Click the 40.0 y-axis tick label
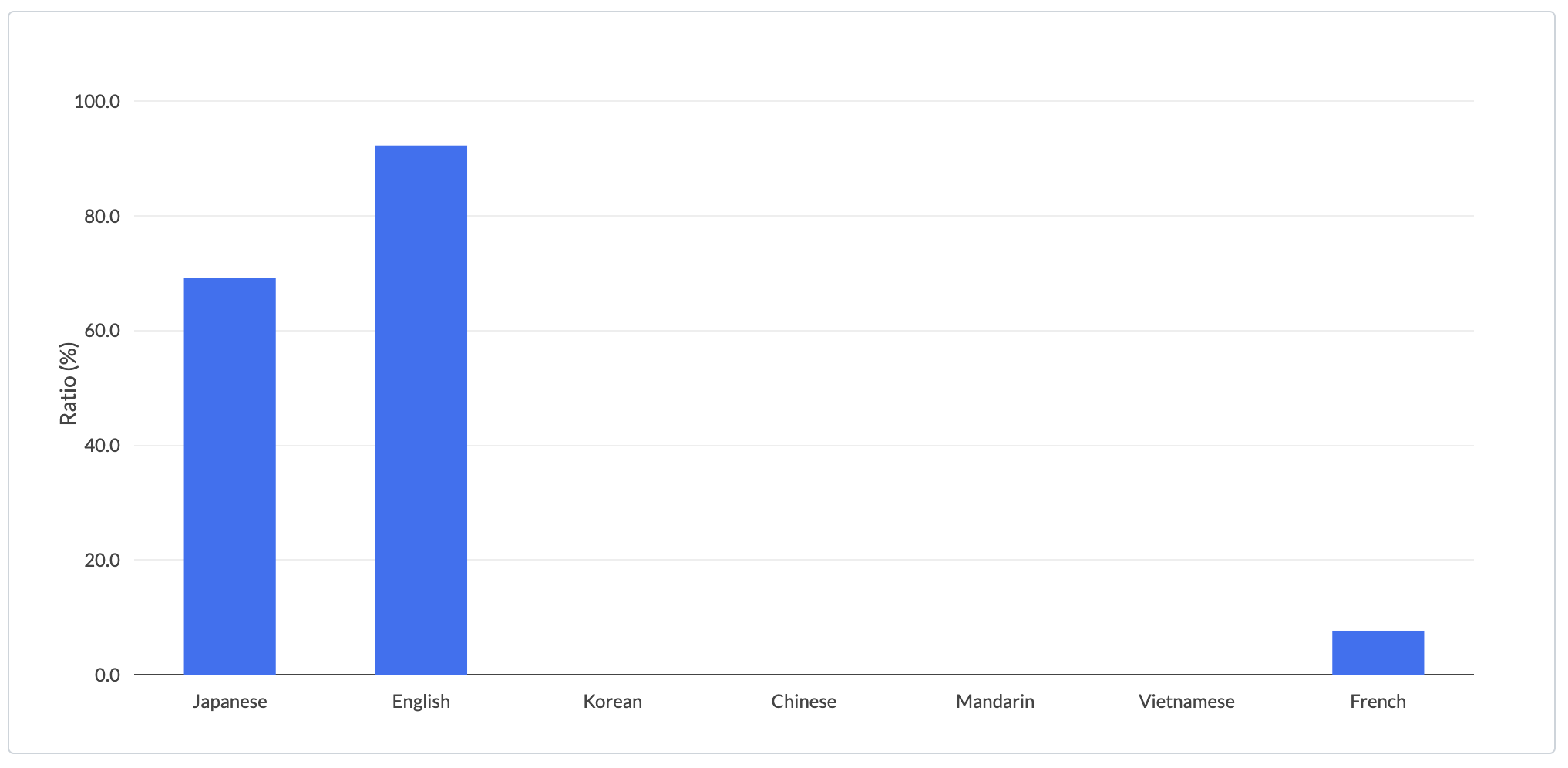The image size is (1568, 768). [x=102, y=446]
